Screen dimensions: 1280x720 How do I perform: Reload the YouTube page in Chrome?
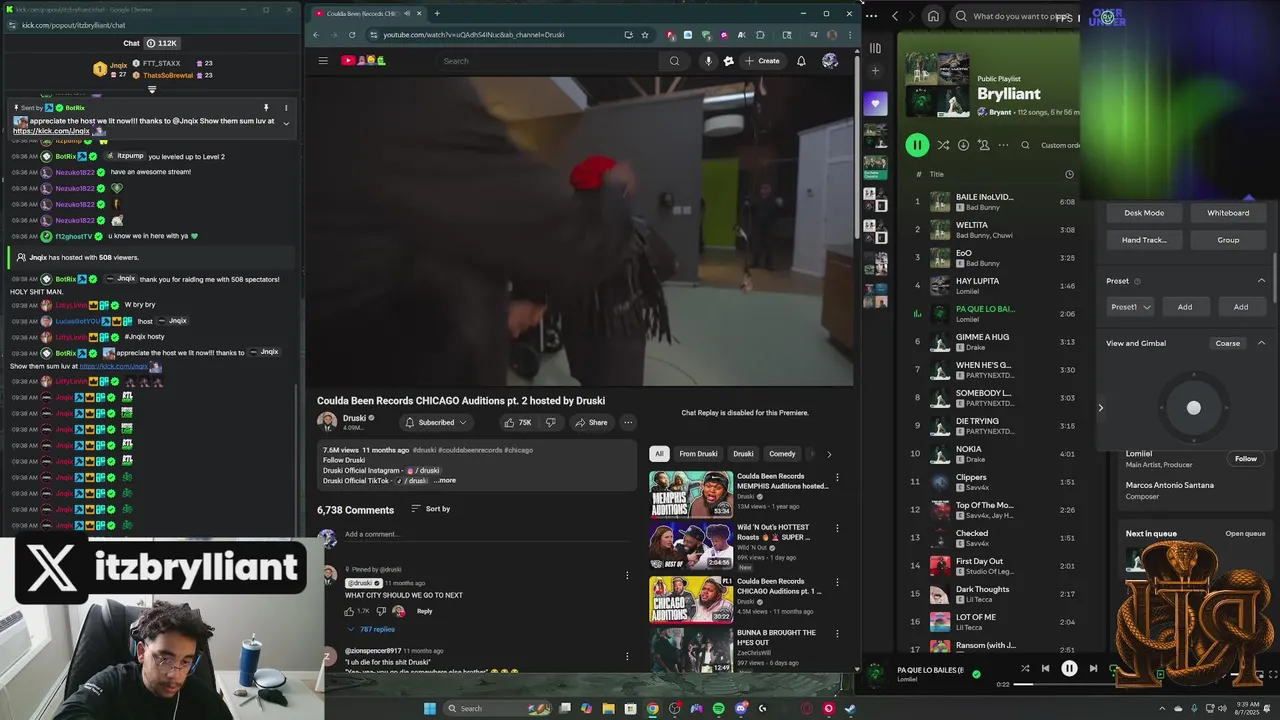(351, 35)
